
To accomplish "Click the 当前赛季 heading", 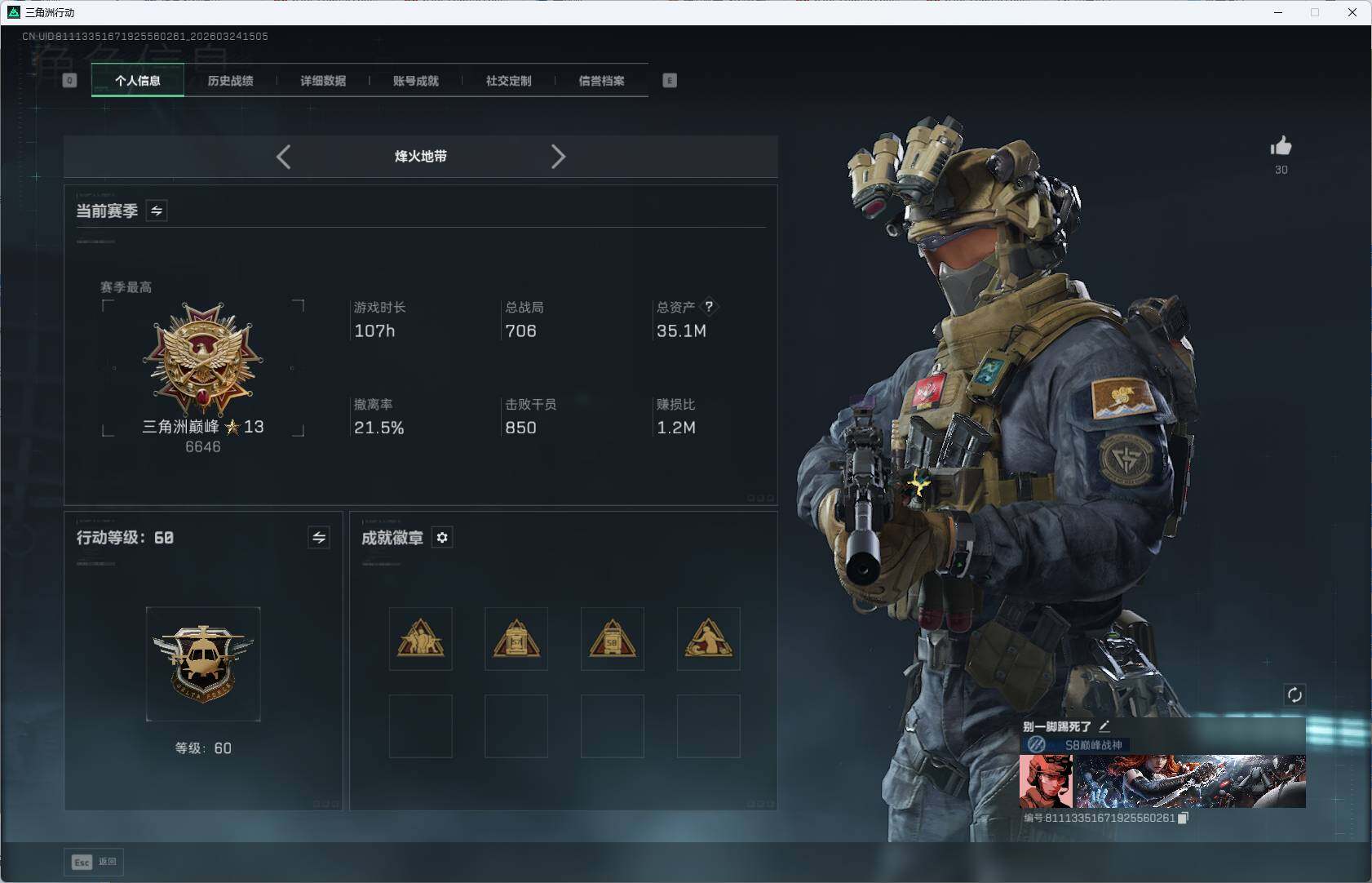I will [x=107, y=211].
